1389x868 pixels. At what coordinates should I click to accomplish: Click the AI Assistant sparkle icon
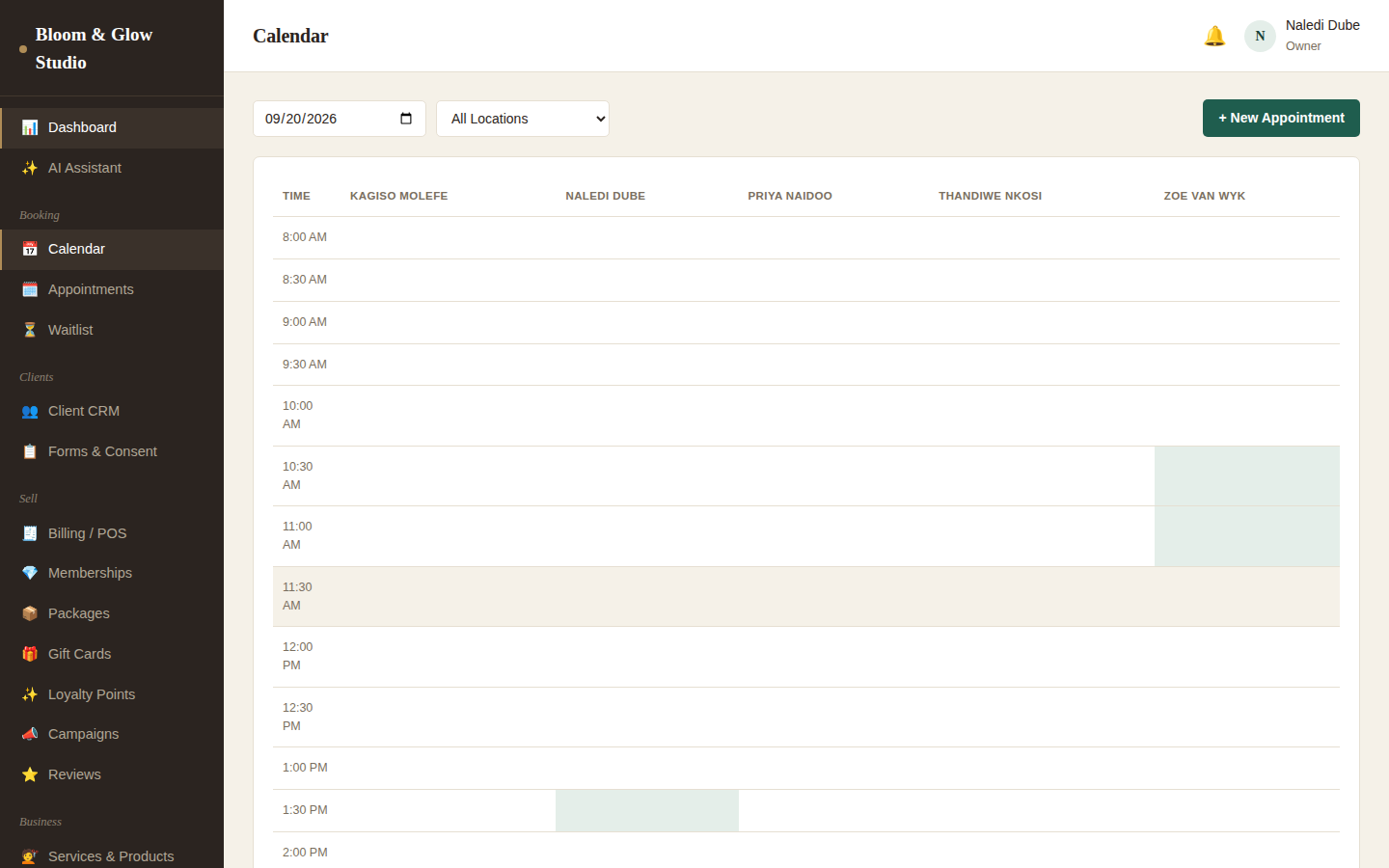pyautogui.click(x=30, y=168)
